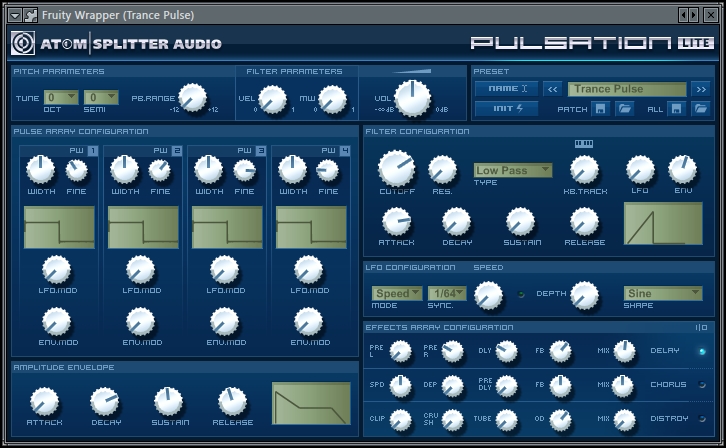The height and width of the screenshot is (448, 726).
Task: Click the KB.TRACK knob
Action: pyautogui.click(x=584, y=169)
